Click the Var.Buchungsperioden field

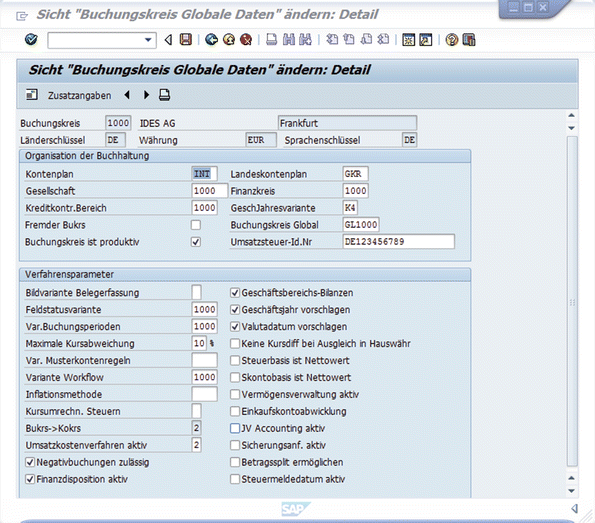pyautogui.click(x=205, y=326)
